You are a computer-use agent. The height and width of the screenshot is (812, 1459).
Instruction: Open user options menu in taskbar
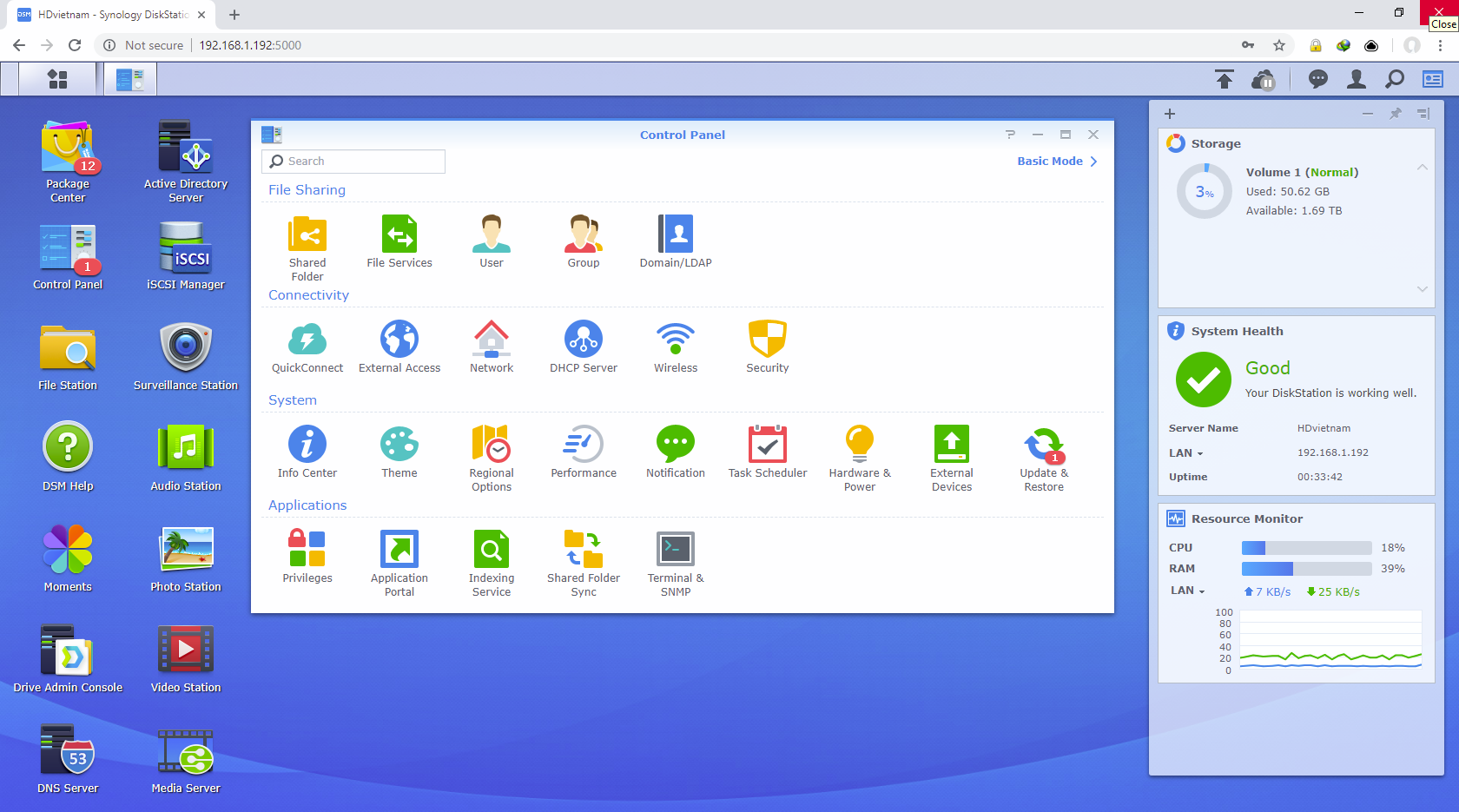coord(1357,80)
